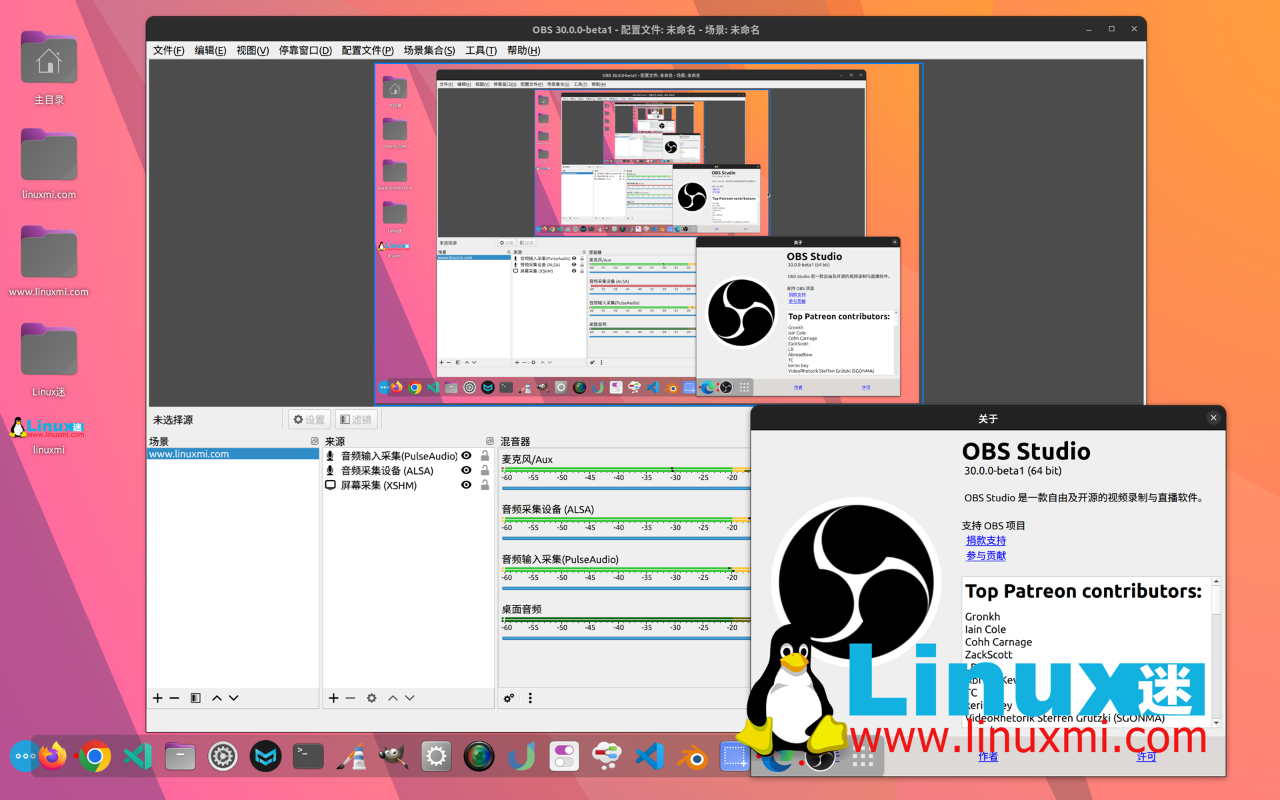Close the 关于 About dialog
1280x800 pixels.
tap(1214, 418)
